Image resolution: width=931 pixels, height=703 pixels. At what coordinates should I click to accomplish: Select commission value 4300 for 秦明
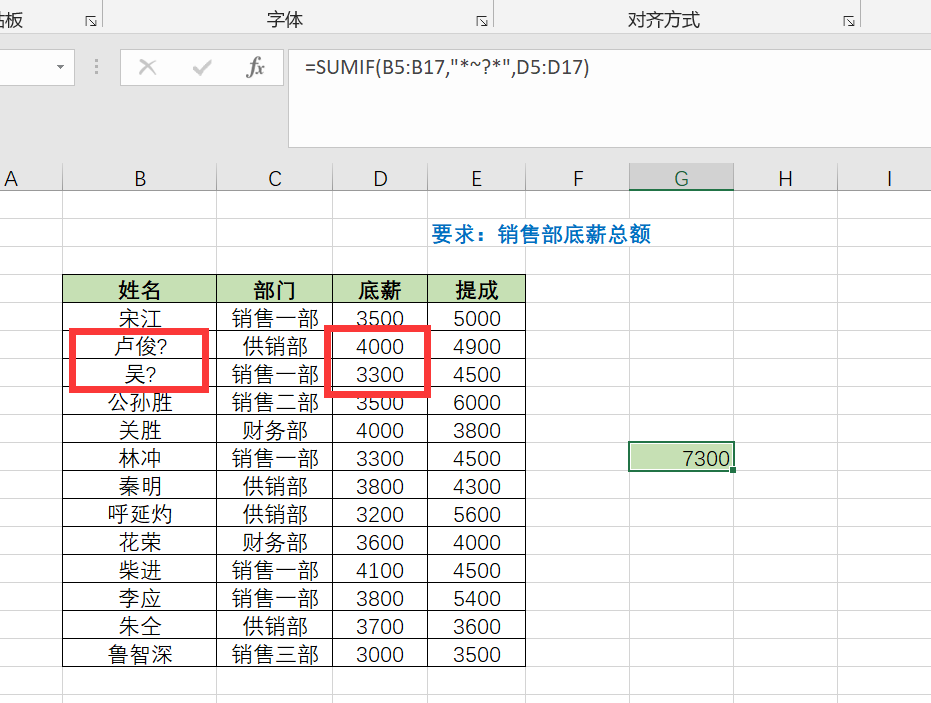(x=476, y=485)
